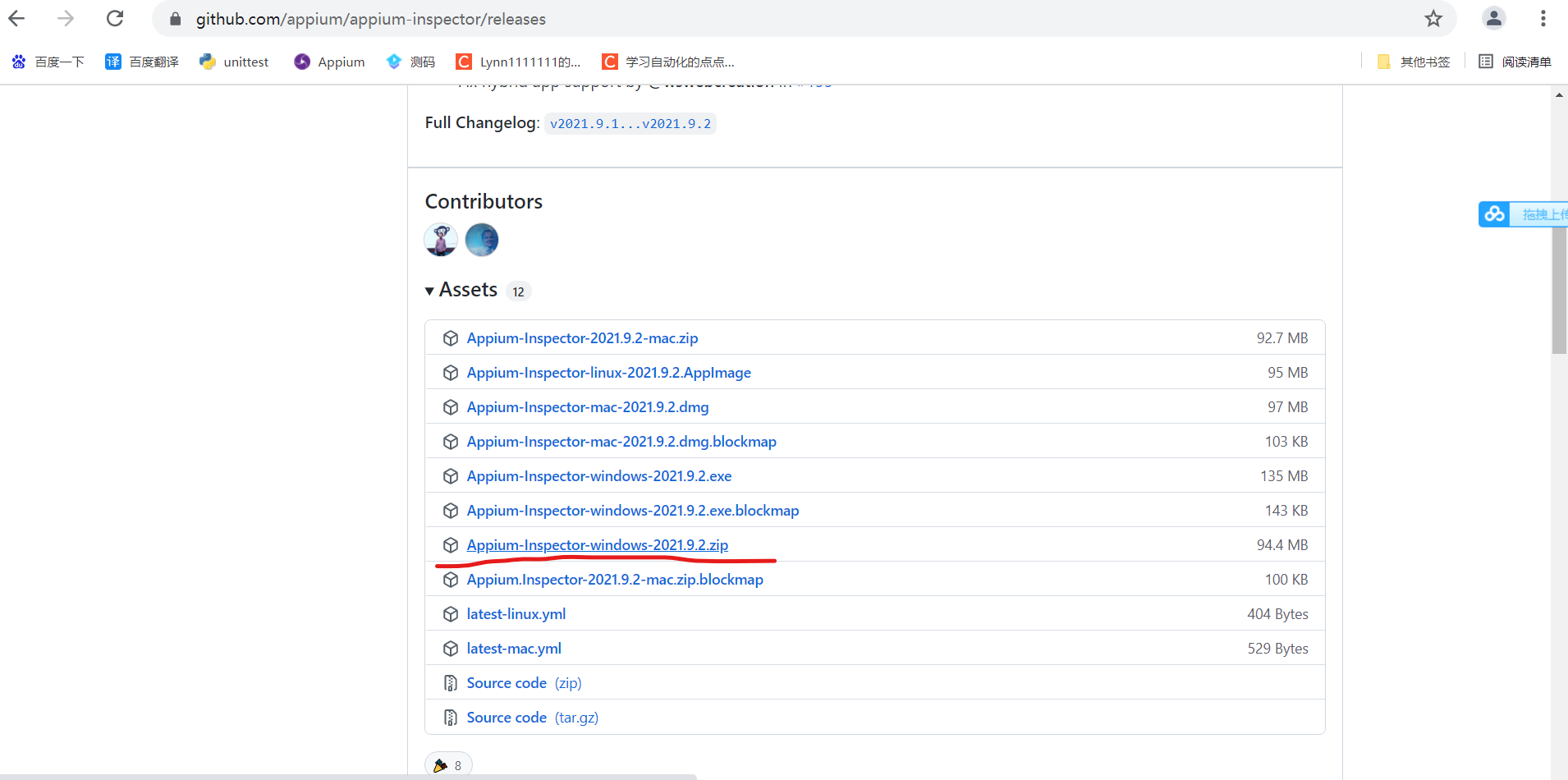1568x780 pixels.
Task: Click the 🎉 8 reaction counter
Action: click(448, 764)
